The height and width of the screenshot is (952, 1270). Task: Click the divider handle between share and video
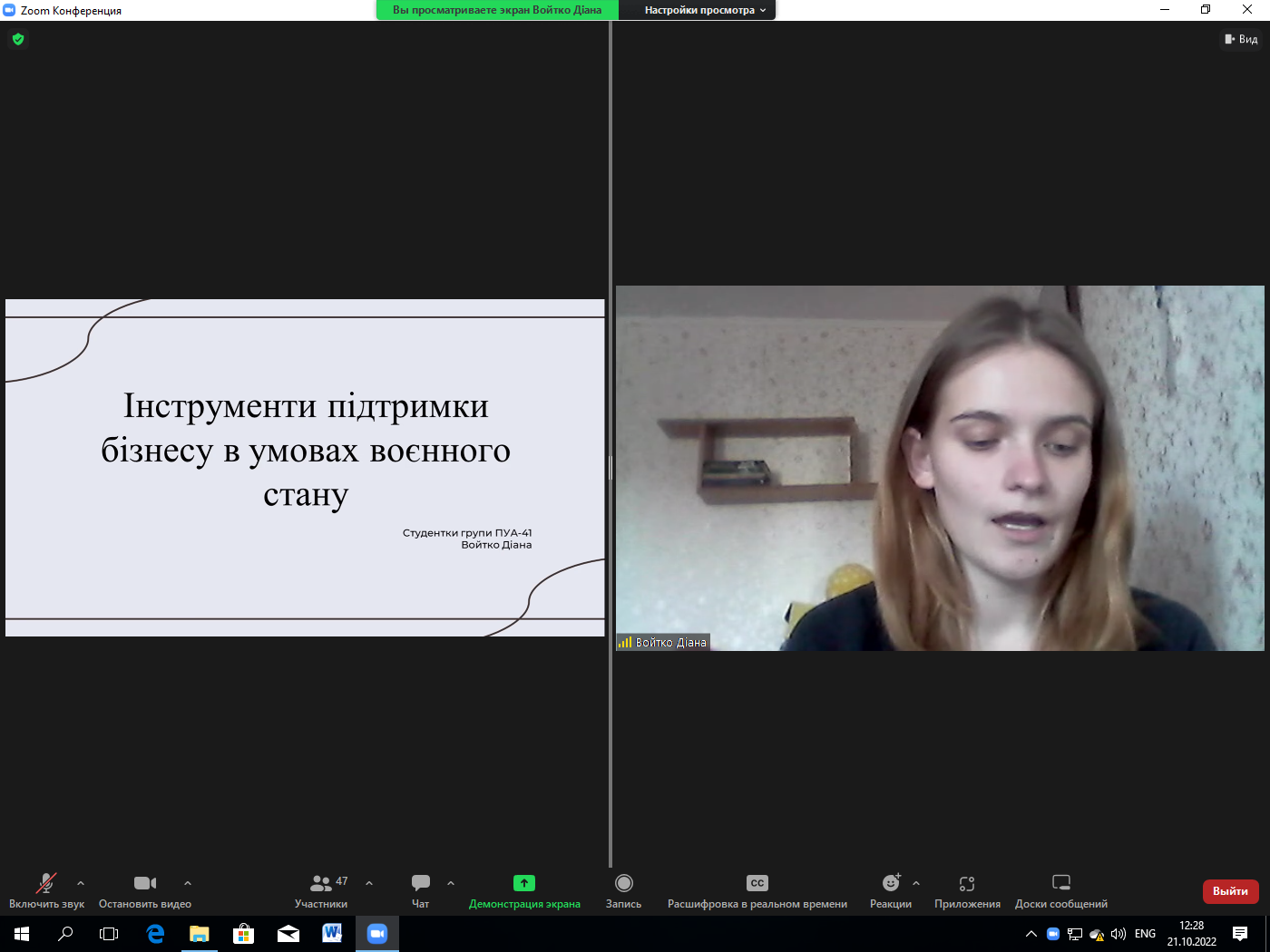pyautogui.click(x=611, y=468)
